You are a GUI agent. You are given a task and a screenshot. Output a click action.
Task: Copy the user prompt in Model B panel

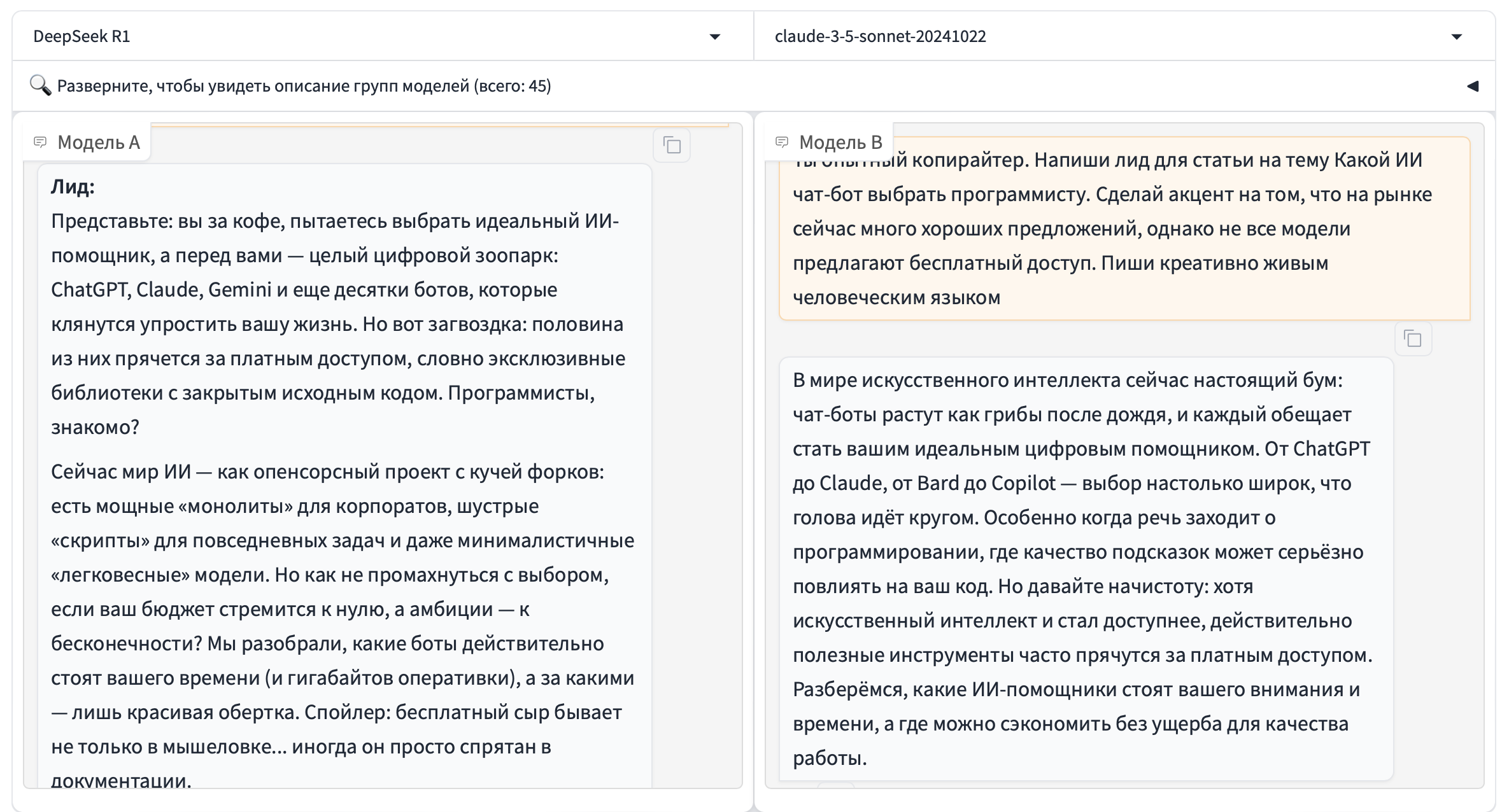(x=1413, y=339)
